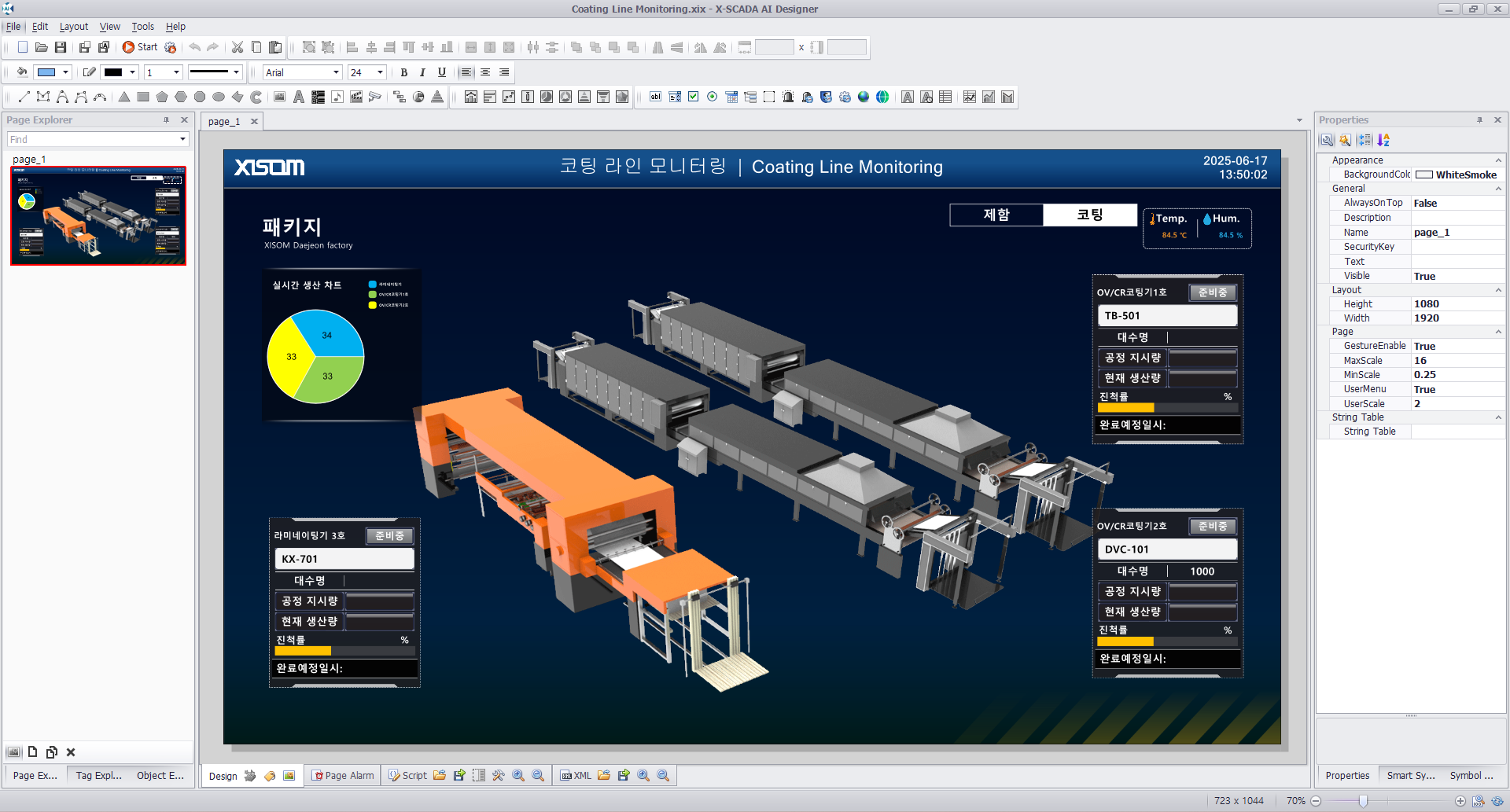1510x812 pixels.
Task: Switch to the Script tab
Action: (407, 776)
